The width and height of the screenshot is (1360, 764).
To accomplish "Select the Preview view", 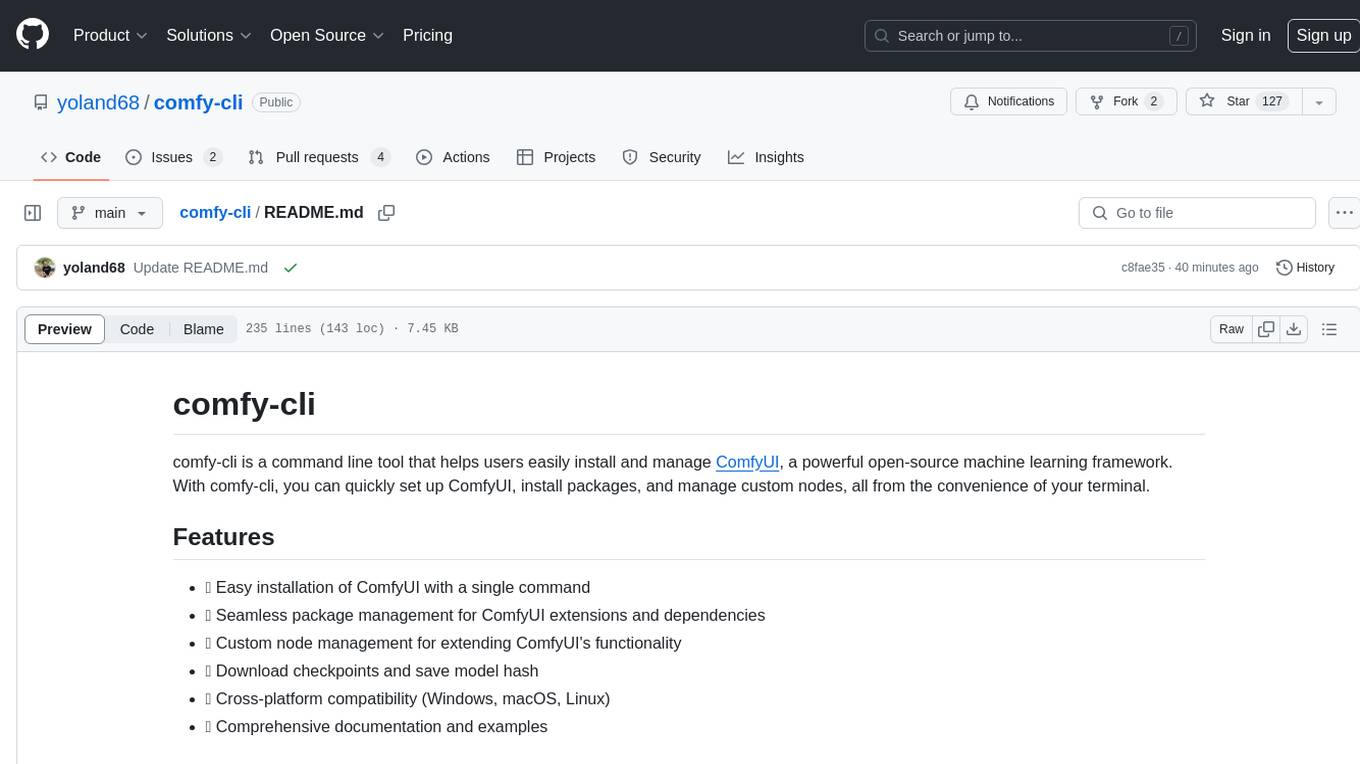I will point(65,329).
